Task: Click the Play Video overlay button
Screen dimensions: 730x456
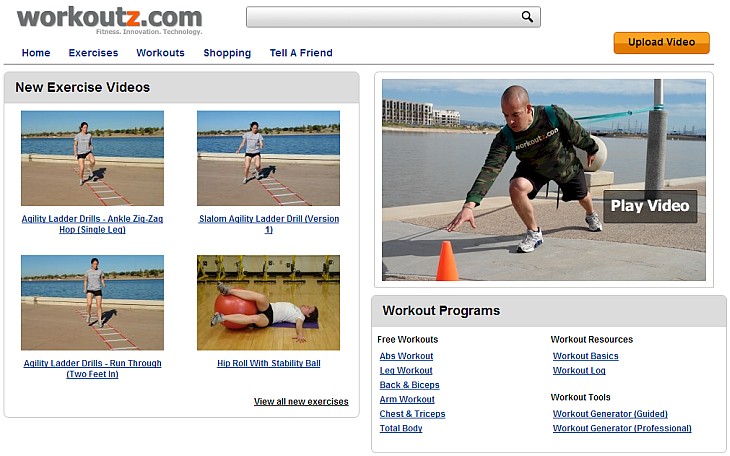Action: (x=650, y=206)
